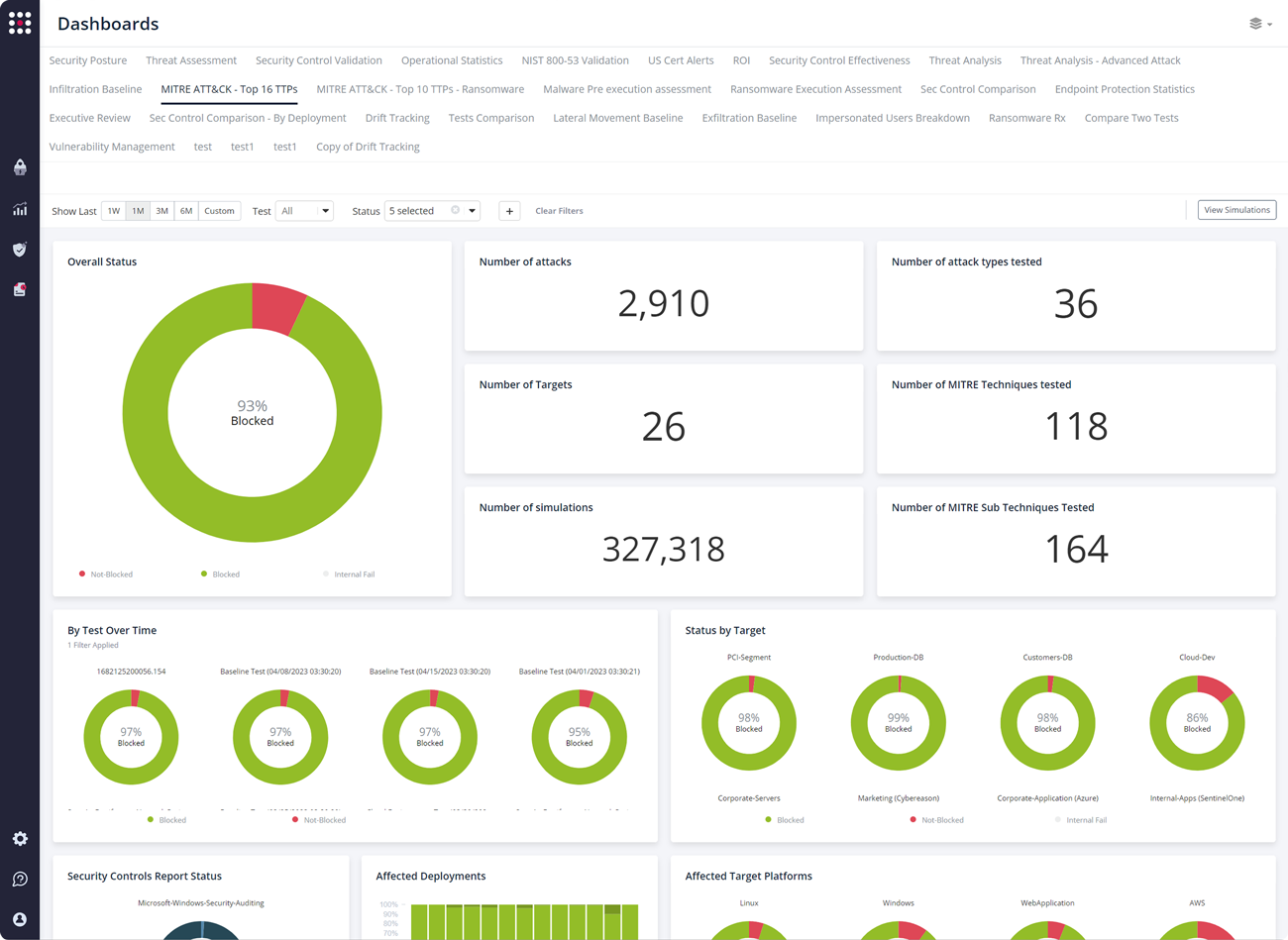Expand the layers menu at top right
The height and width of the screenshot is (940, 1288).
point(1260,24)
